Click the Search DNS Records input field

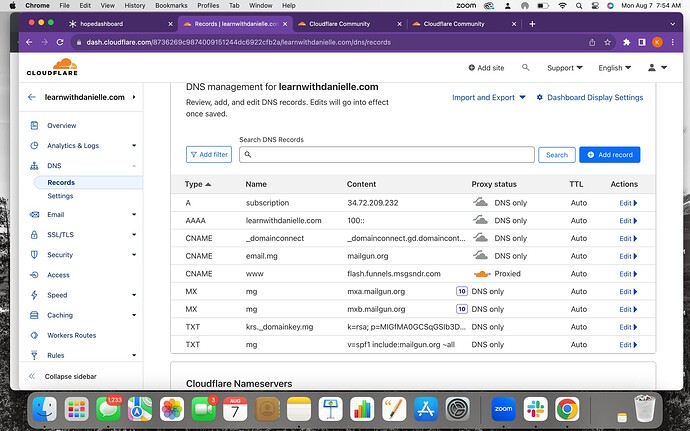pyautogui.click(x=387, y=155)
